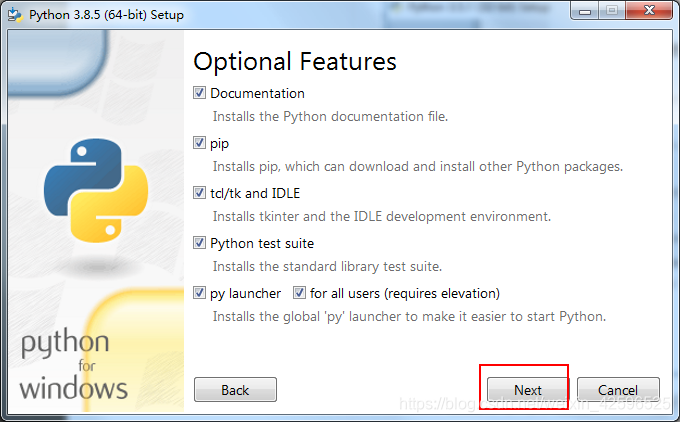680x422 pixels.
Task: Minimize the setup window
Action: [x=585, y=10]
